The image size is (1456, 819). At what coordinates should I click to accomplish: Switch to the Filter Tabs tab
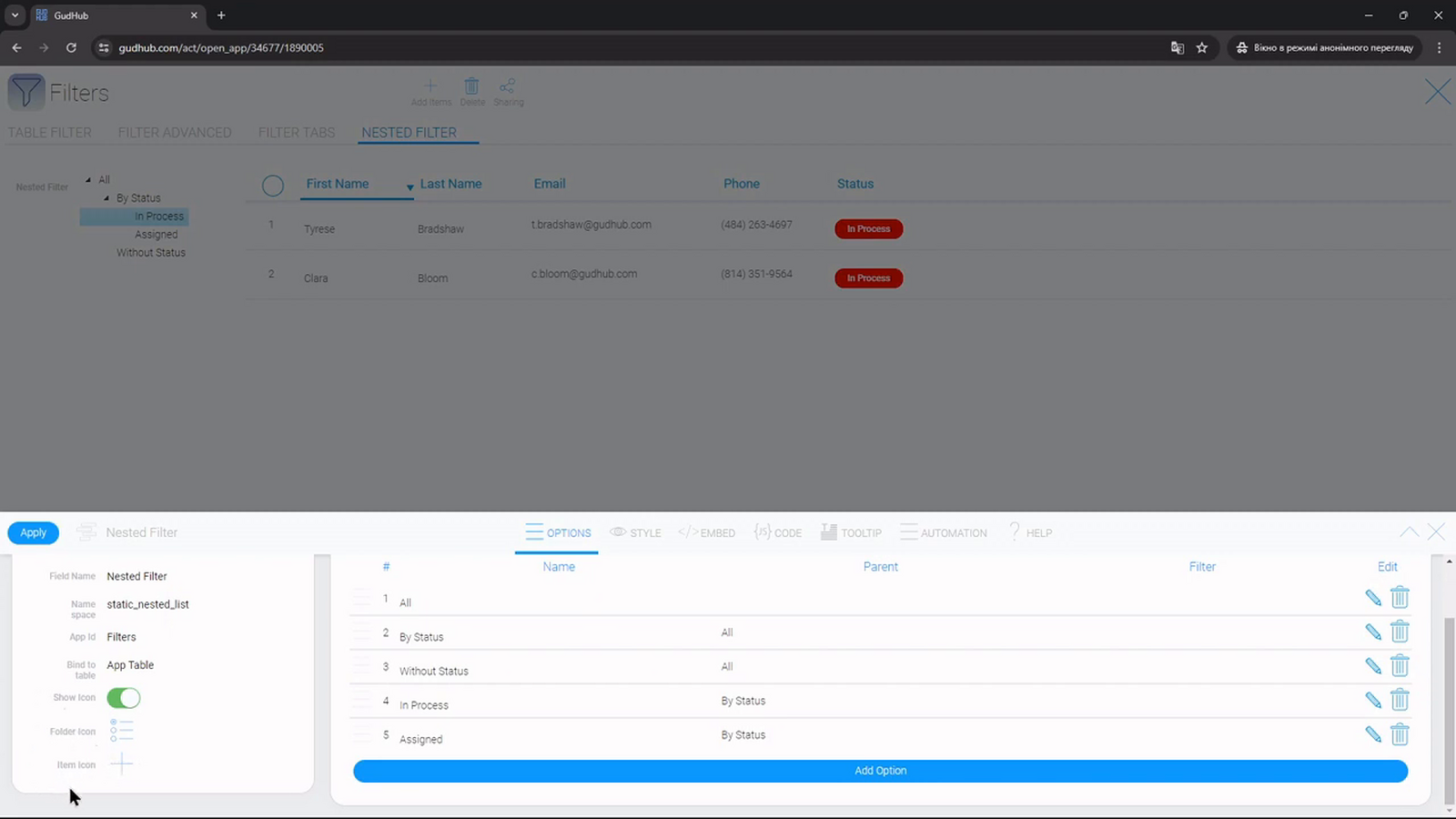point(297,133)
